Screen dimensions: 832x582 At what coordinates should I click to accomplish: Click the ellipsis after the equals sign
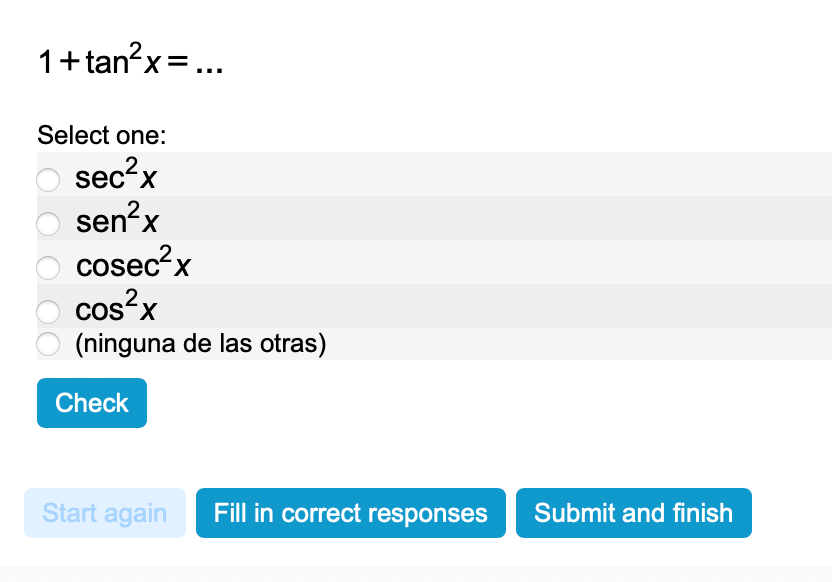(x=210, y=66)
